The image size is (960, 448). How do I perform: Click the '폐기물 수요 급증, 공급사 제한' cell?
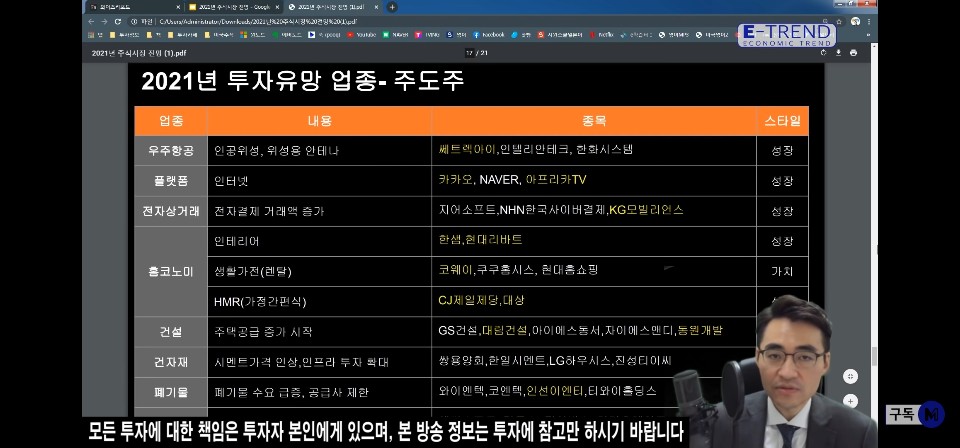tap(320, 392)
